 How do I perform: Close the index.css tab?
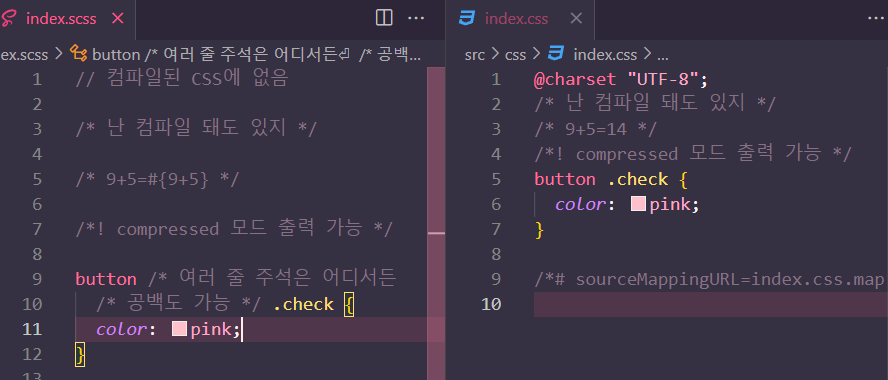[x=576, y=19]
